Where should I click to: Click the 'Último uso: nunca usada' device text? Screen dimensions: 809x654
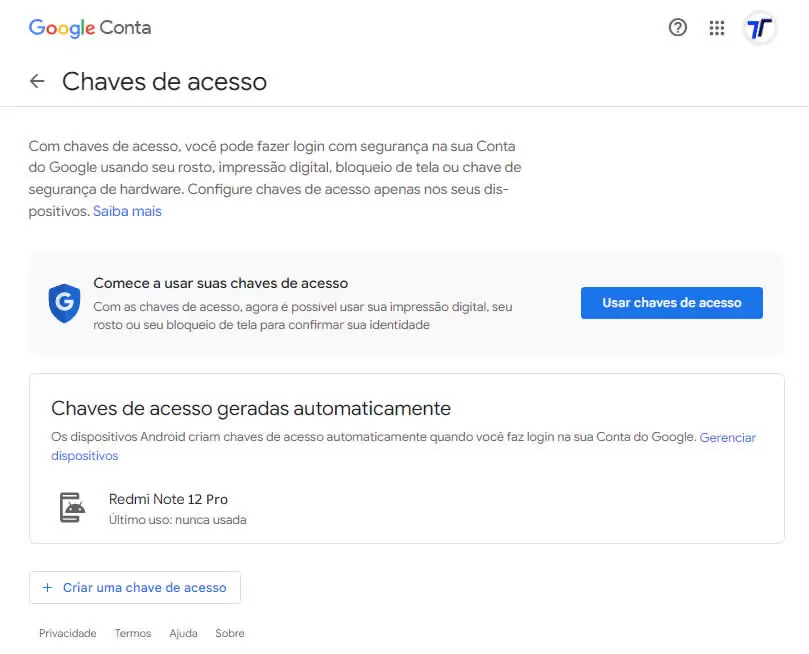[177, 519]
